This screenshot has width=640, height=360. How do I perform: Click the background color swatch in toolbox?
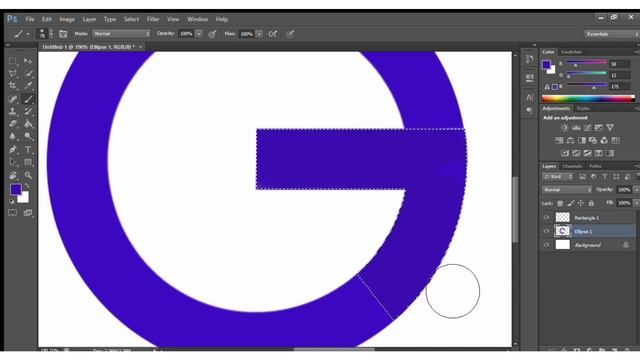(24, 199)
